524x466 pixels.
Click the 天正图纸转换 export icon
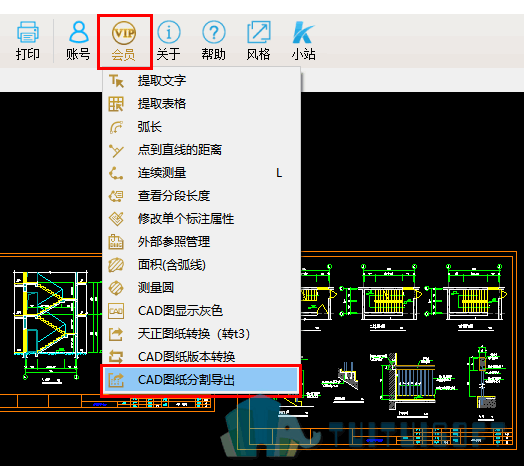pyautogui.click(x=116, y=334)
